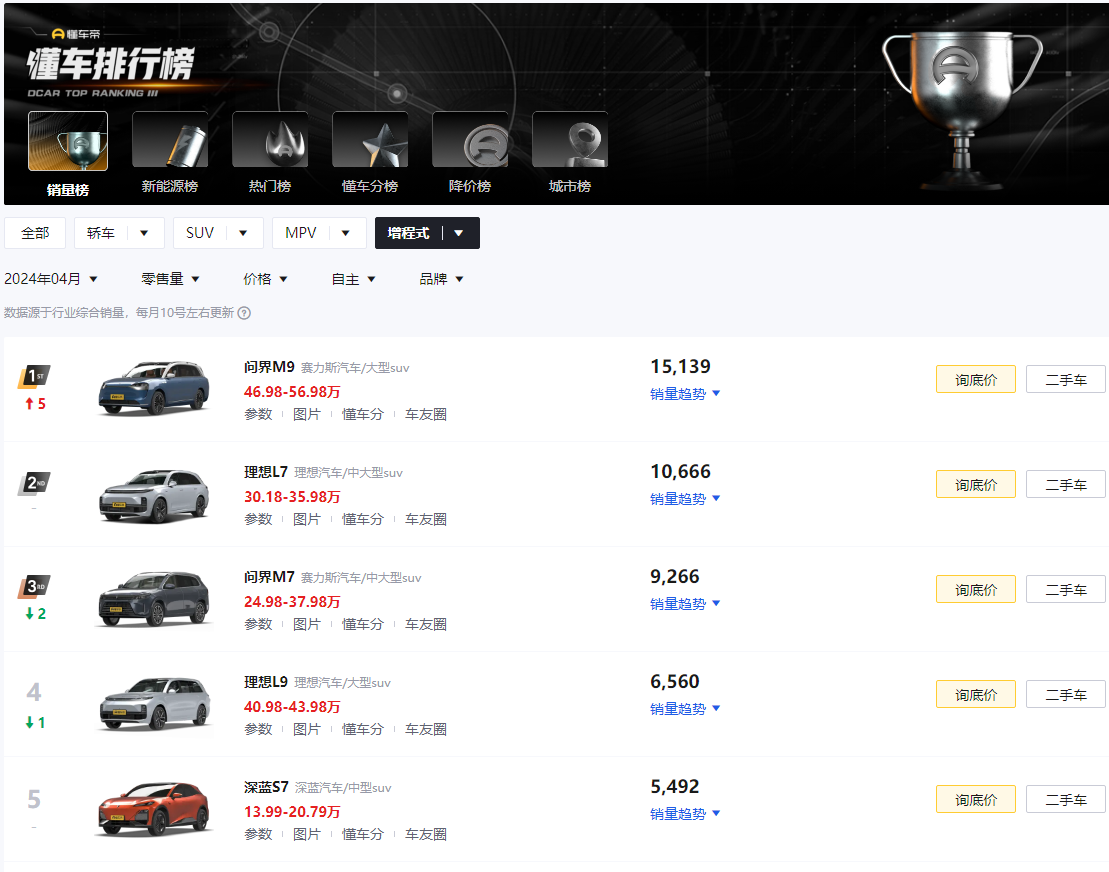Open 懂车分 link under 问界M7

click(363, 624)
